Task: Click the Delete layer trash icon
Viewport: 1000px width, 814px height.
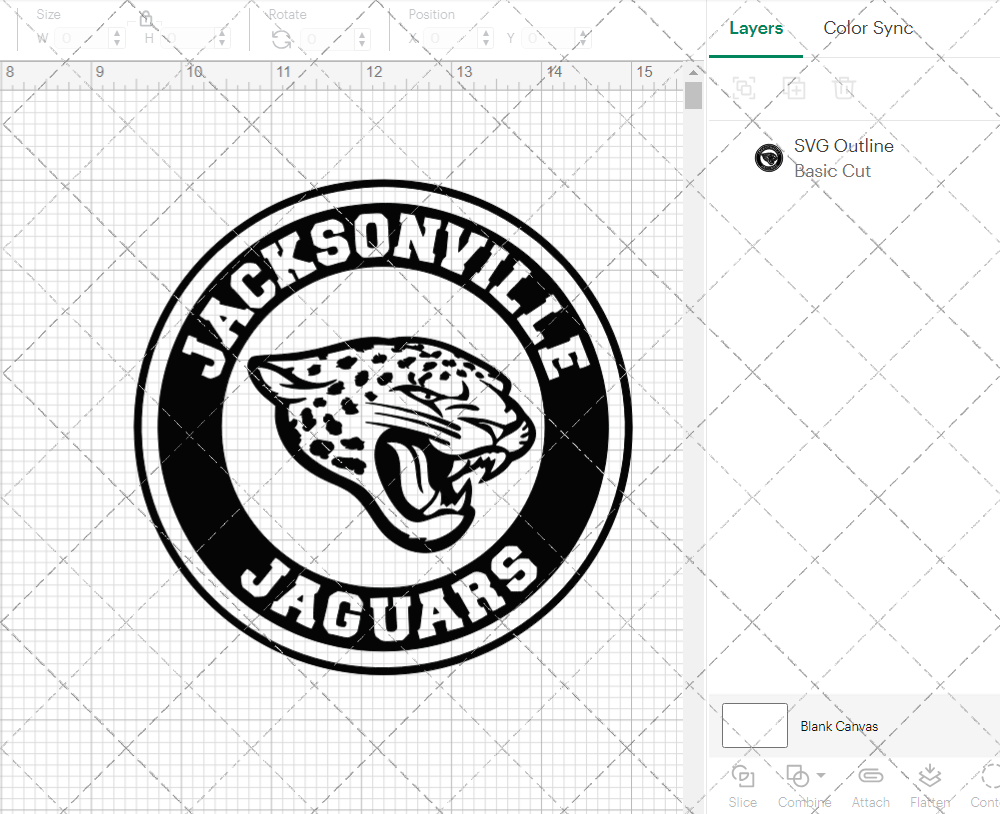Action: (x=844, y=88)
